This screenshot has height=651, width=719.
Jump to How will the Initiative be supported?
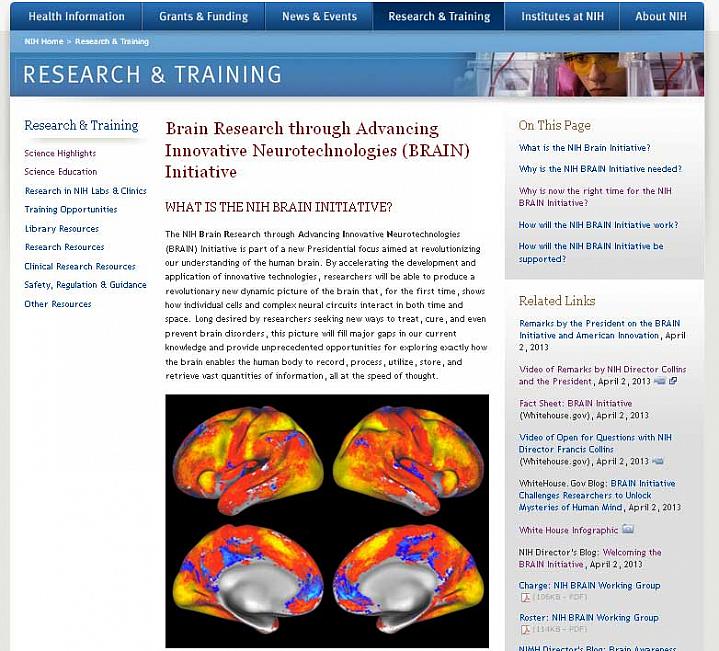[x=591, y=253]
